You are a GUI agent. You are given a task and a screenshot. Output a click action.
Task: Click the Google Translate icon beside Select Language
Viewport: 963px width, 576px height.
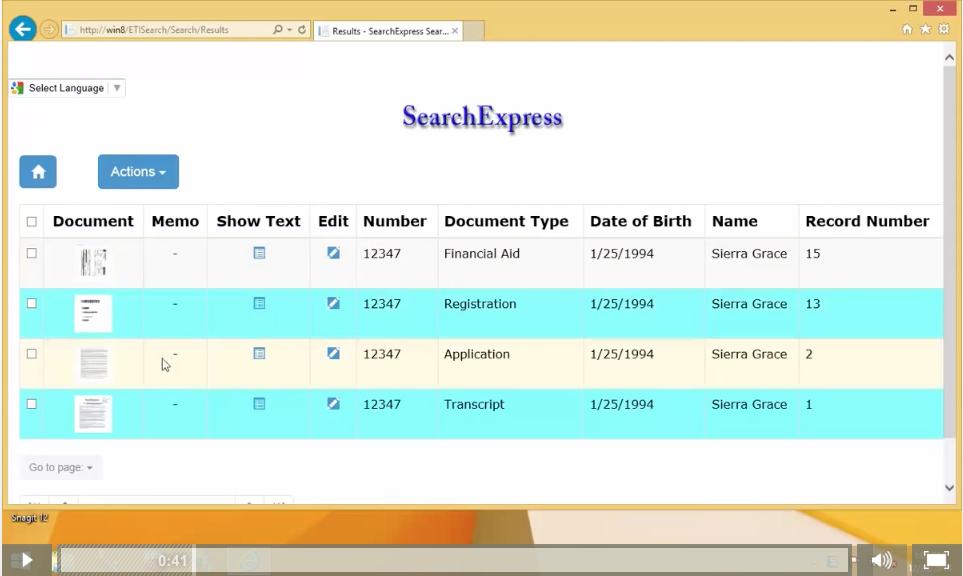pos(17,88)
